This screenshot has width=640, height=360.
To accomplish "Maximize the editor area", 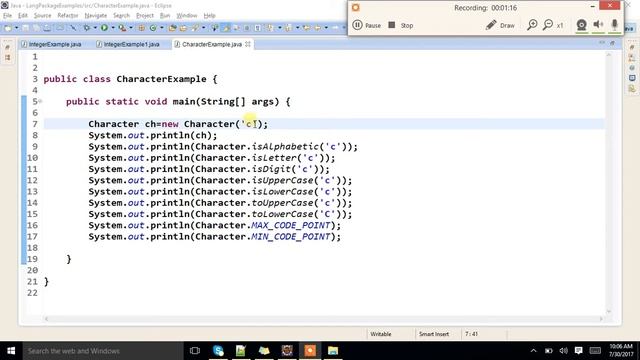I will 612,42.
